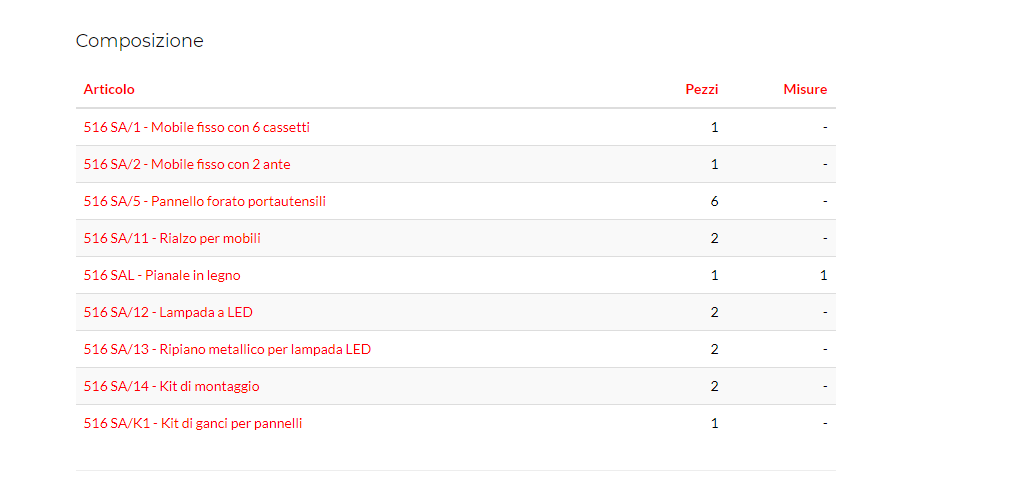Click the Pezzi value for Rialzo per mobili
Viewport: 1027px width, 501px height.
pos(714,238)
